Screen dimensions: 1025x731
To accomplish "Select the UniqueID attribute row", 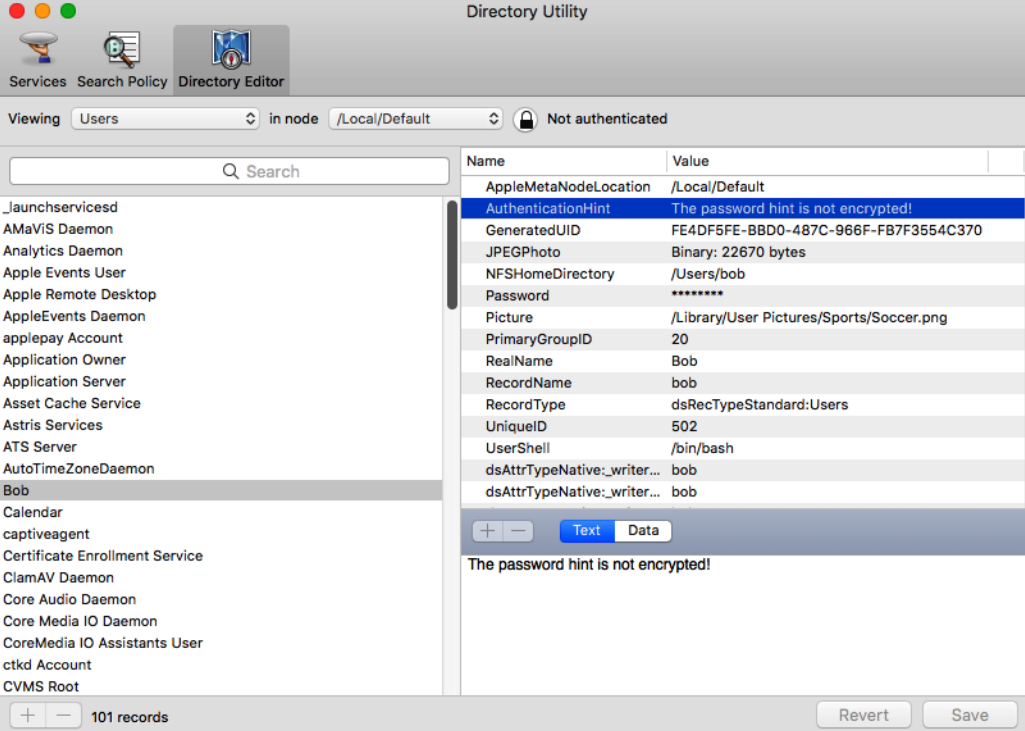I will pos(743,426).
